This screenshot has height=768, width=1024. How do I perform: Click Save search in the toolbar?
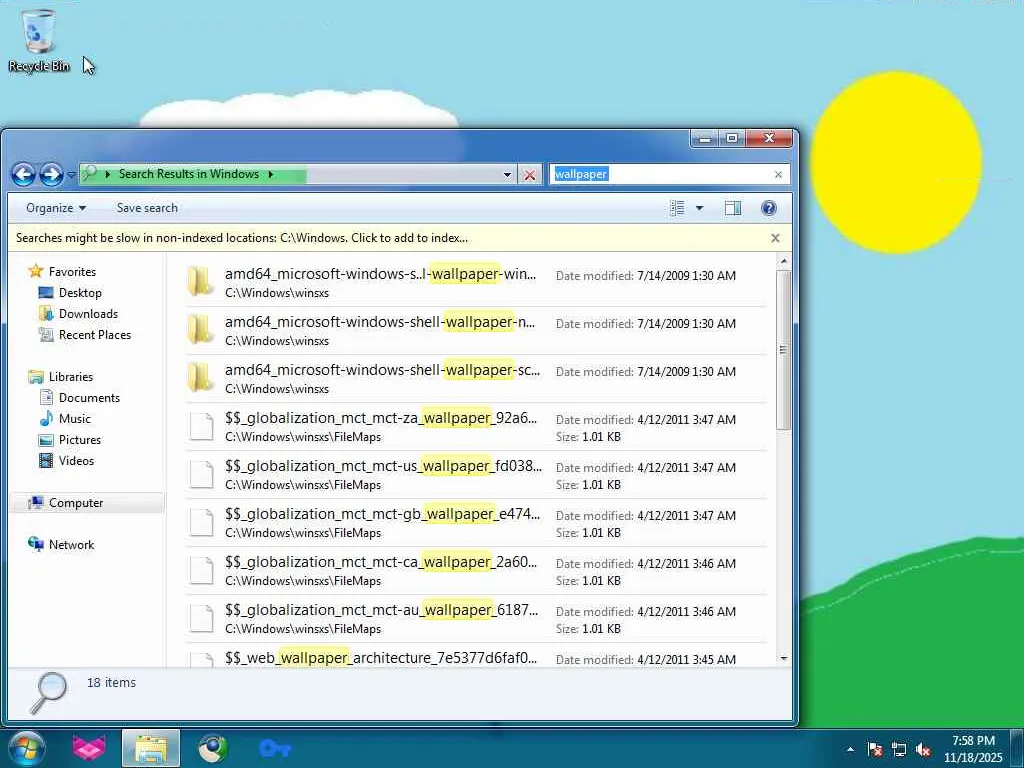(147, 208)
